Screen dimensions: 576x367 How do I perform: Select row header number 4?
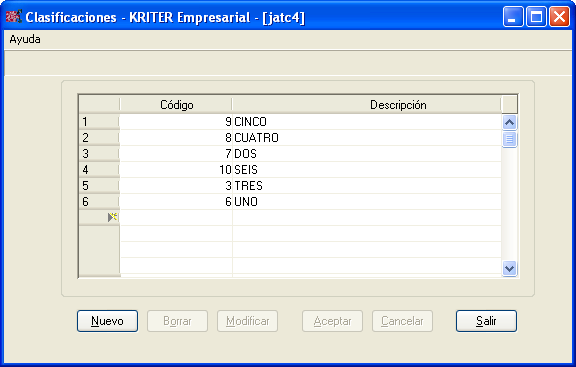[99, 170]
